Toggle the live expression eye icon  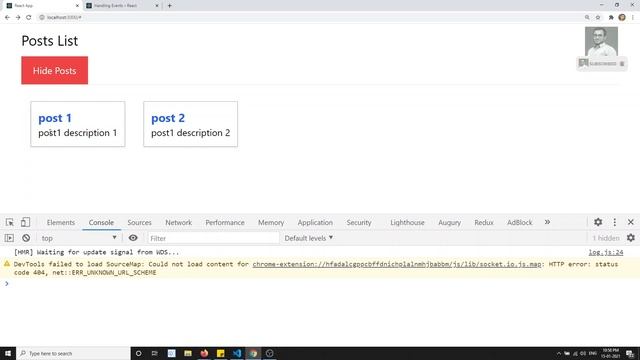tap(133, 238)
